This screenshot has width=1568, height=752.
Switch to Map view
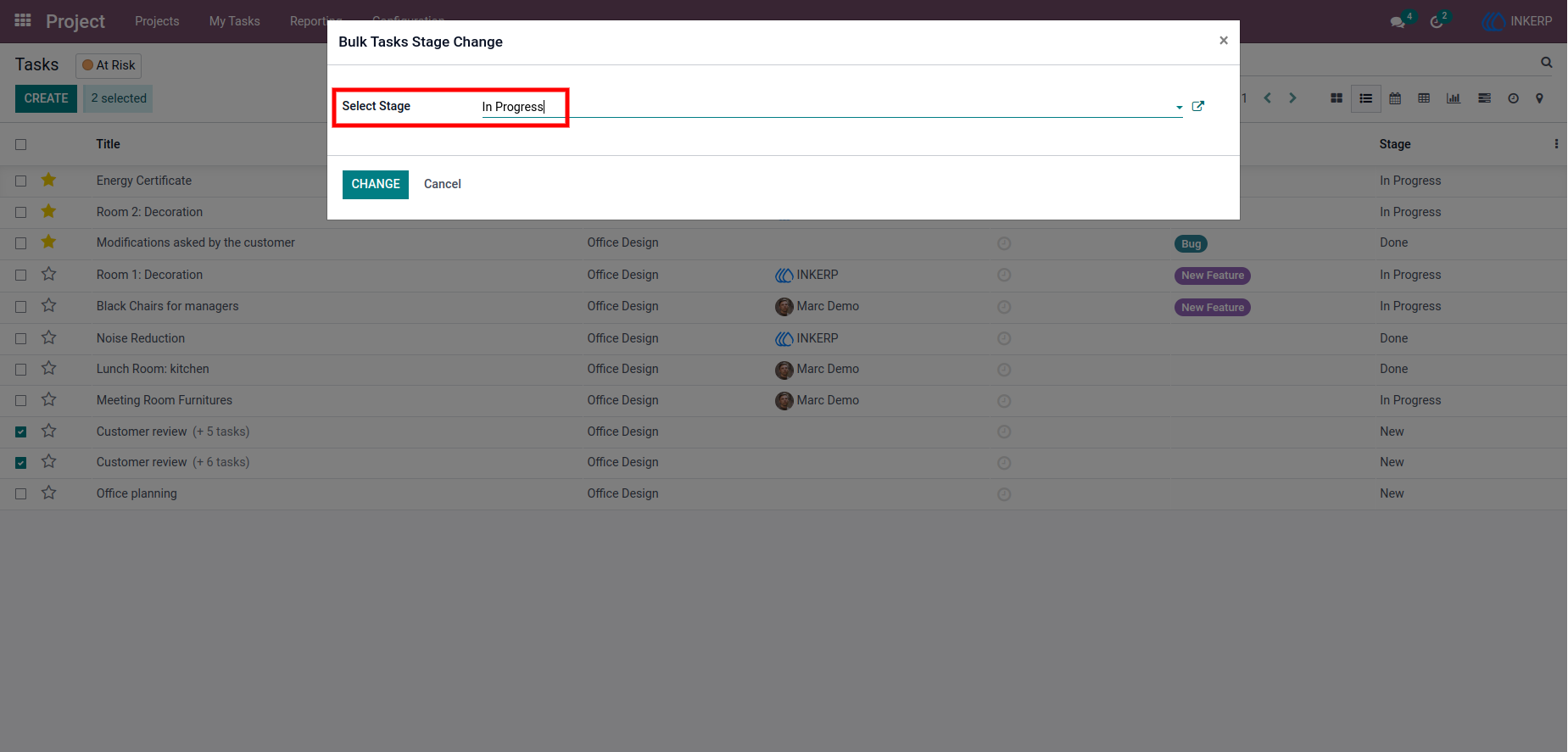[x=1539, y=98]
